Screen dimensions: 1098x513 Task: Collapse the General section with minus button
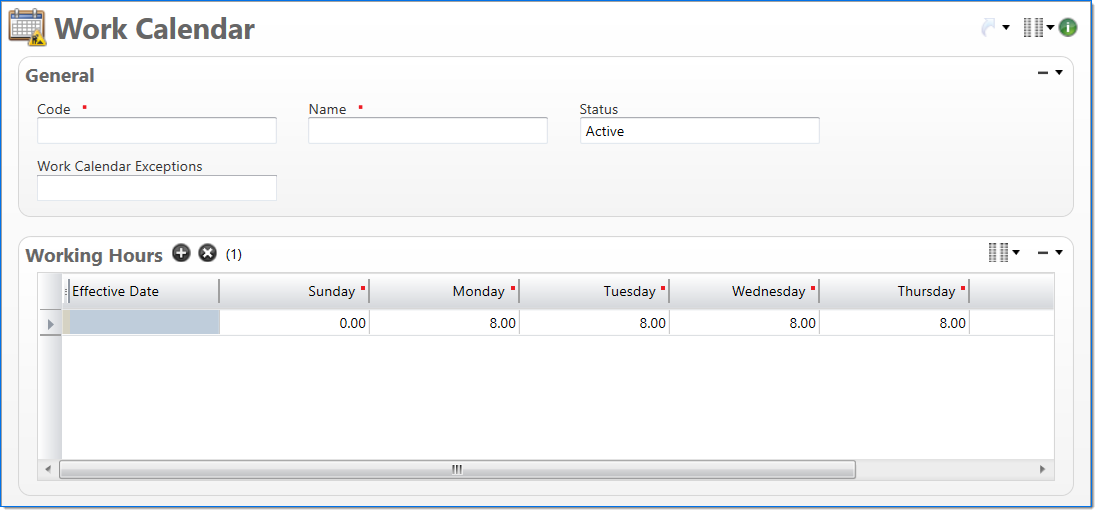click(x=1043, y=73)
